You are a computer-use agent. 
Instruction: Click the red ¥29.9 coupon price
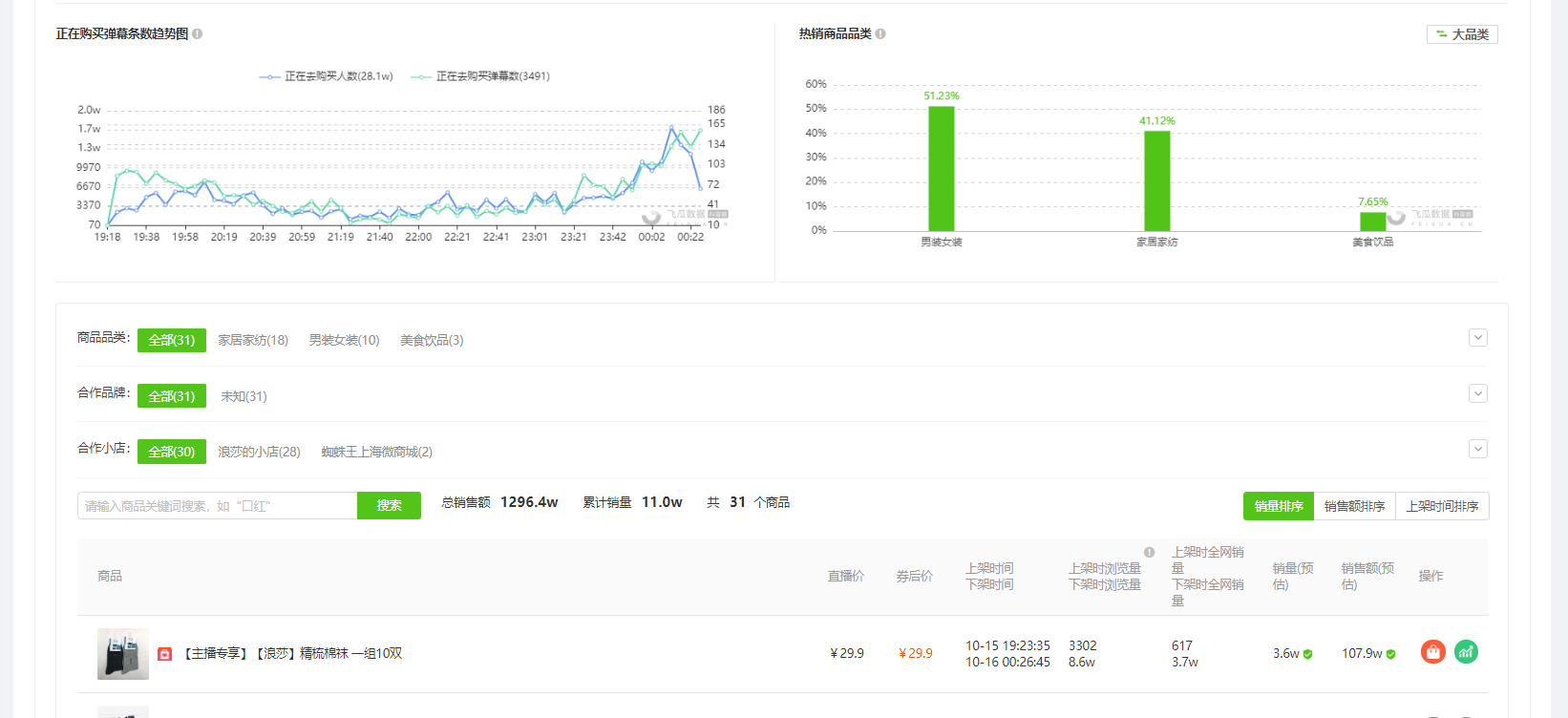click(916, 654)
